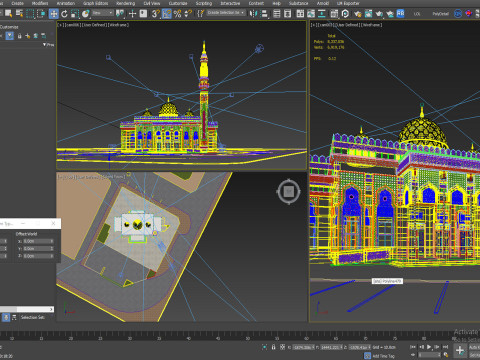
Task: Go to the start frame of the animation
Action: click(x=413, y=347)
